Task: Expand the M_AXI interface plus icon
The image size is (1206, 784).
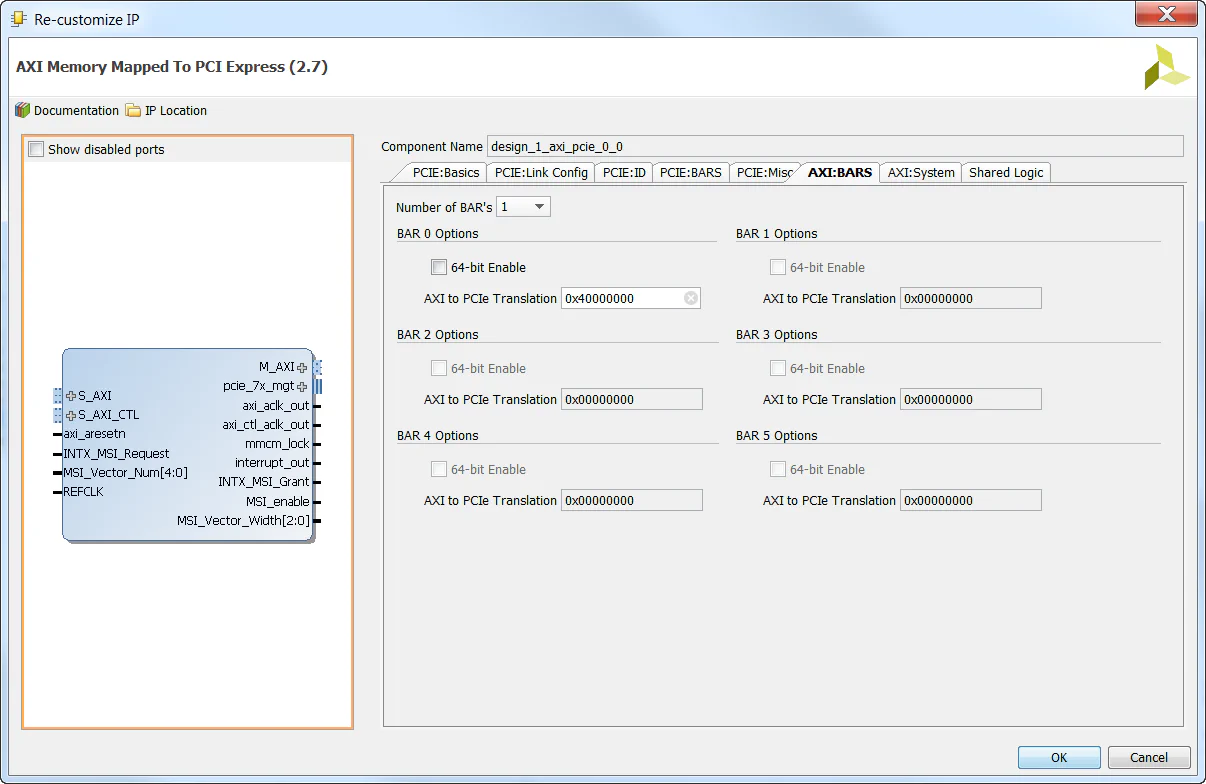Action: pyautogui.click(x=302, y=367)
